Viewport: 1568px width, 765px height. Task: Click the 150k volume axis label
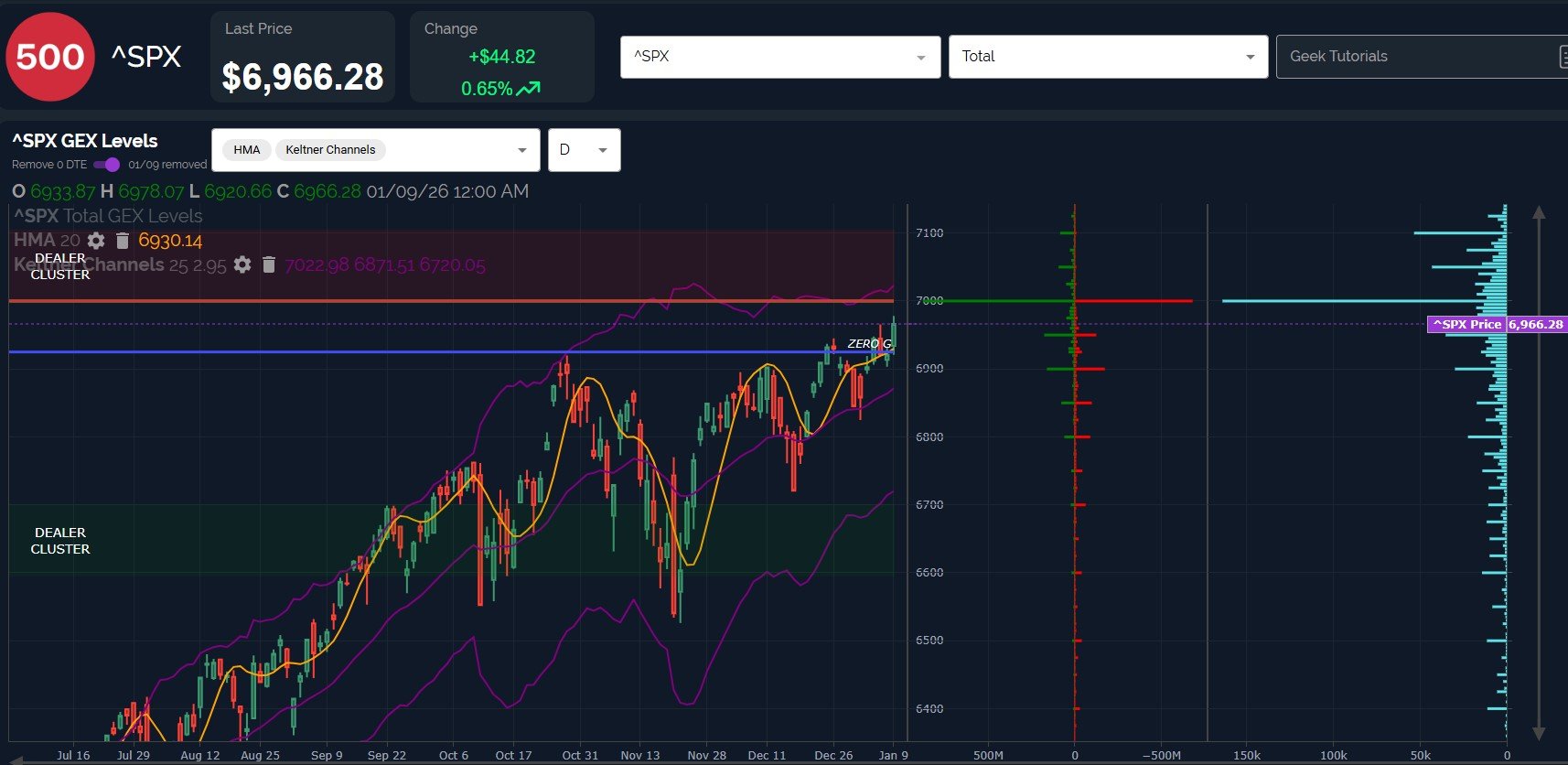[x=1247, y=755]
